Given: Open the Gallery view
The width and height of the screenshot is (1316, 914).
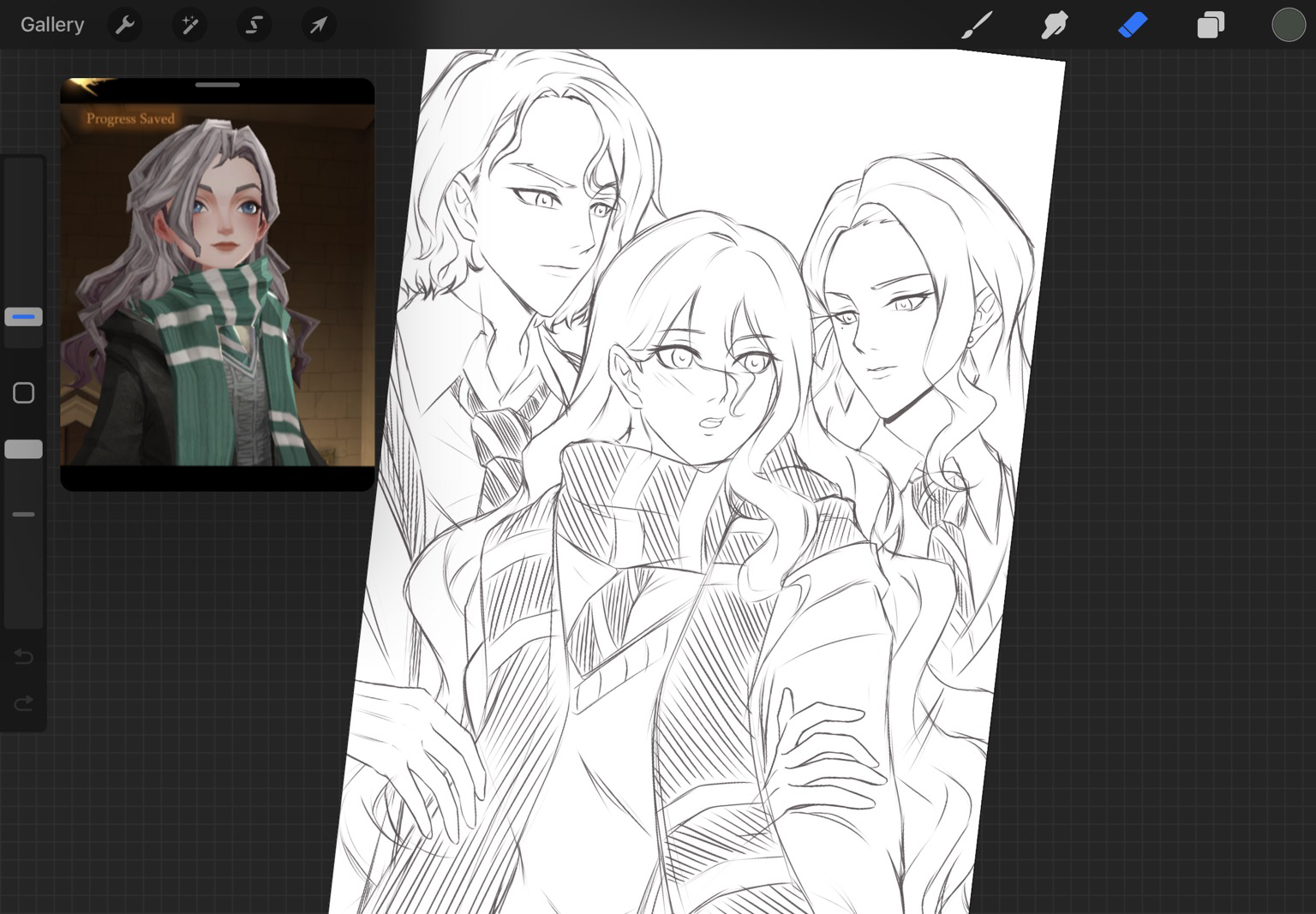Looking at the screenshot, I should click(x=52, y=25).
